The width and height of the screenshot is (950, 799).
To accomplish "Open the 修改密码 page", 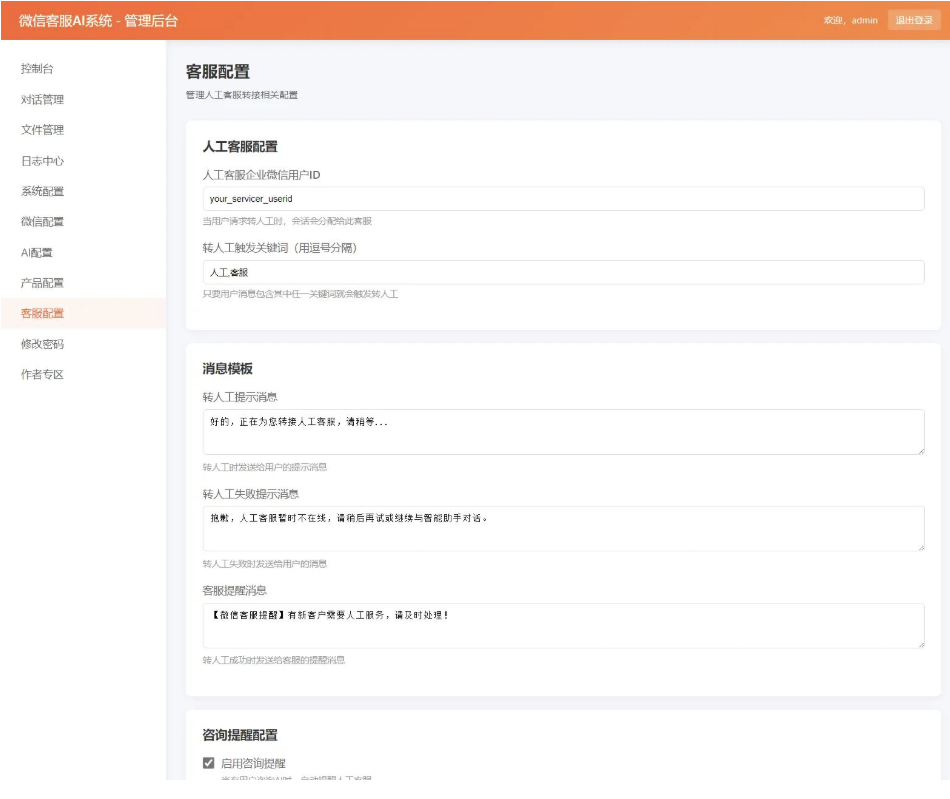I will [x=42, y=345].
